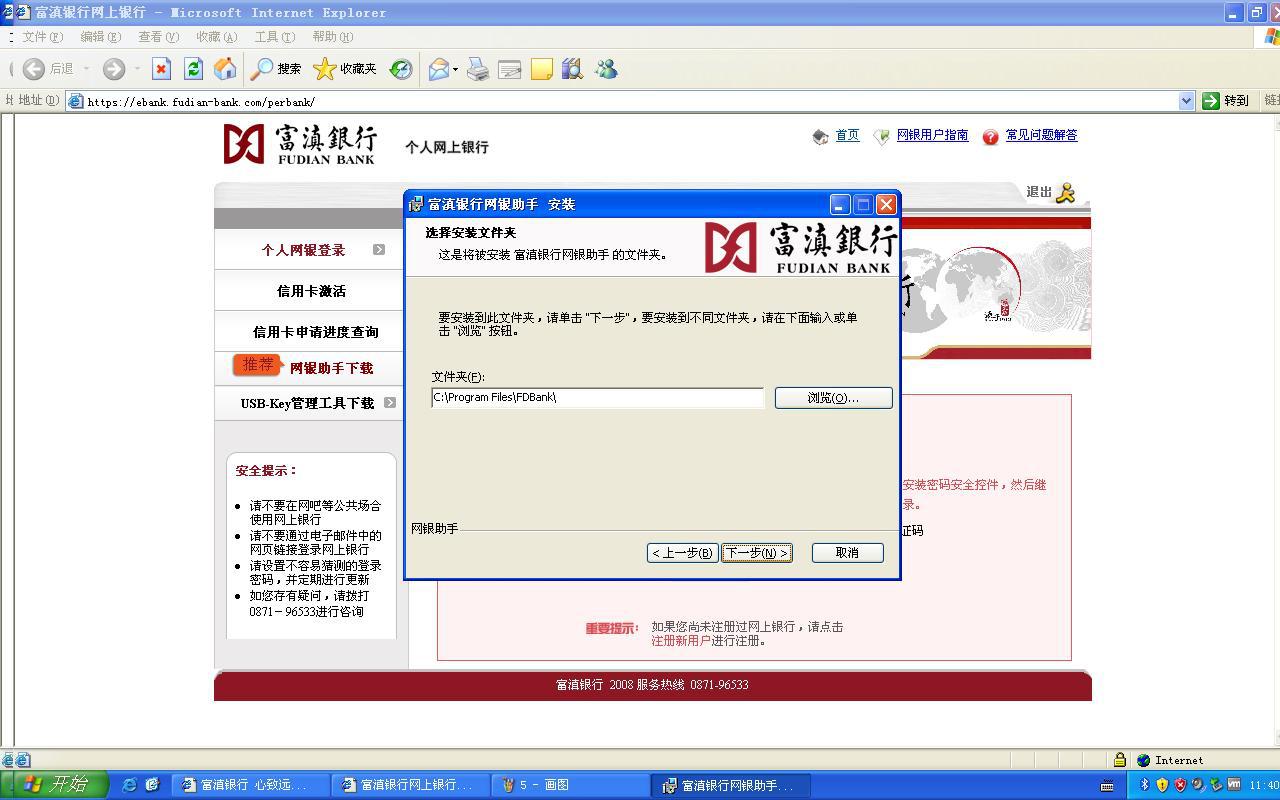Screen dimensions: 1280x800
Task: Open the Back button history dropdown arrow
Action: (87, 69)
